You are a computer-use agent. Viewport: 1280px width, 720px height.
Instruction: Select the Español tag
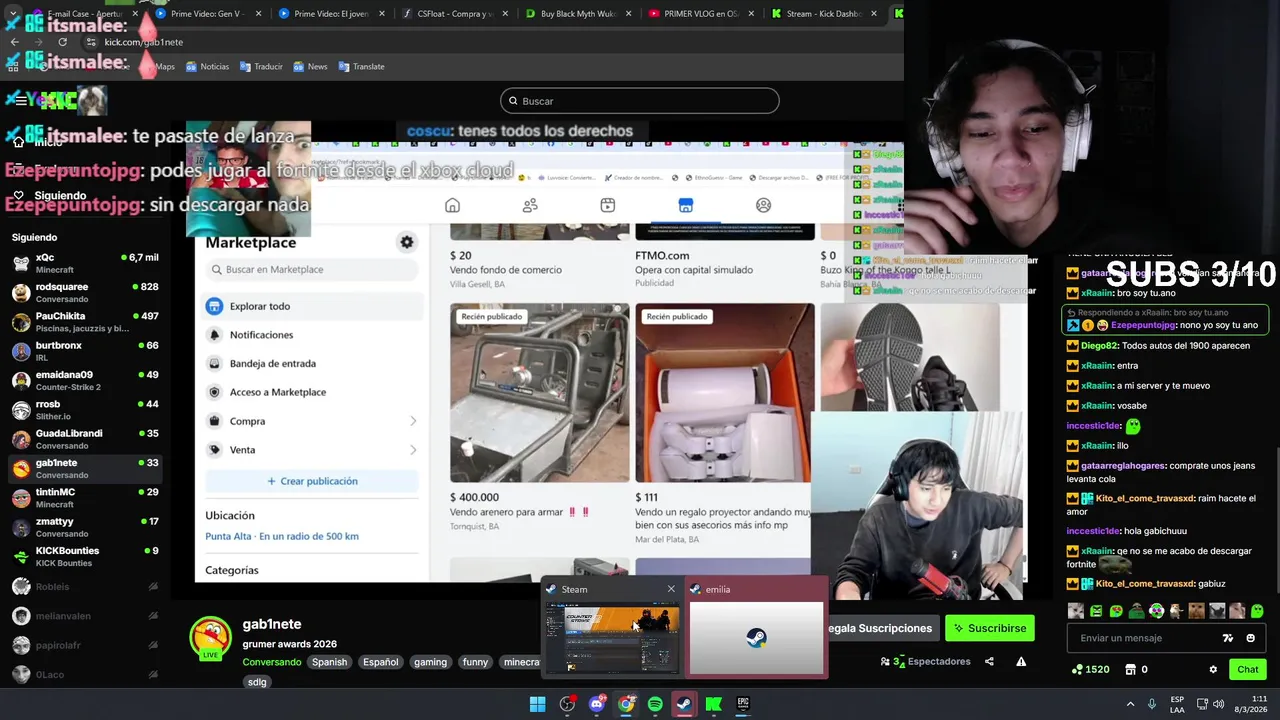point(380,662)
